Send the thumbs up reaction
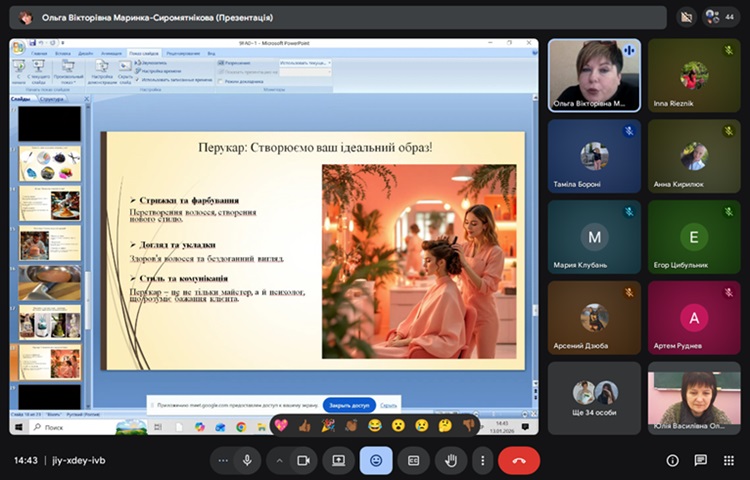 click(305, 425)
